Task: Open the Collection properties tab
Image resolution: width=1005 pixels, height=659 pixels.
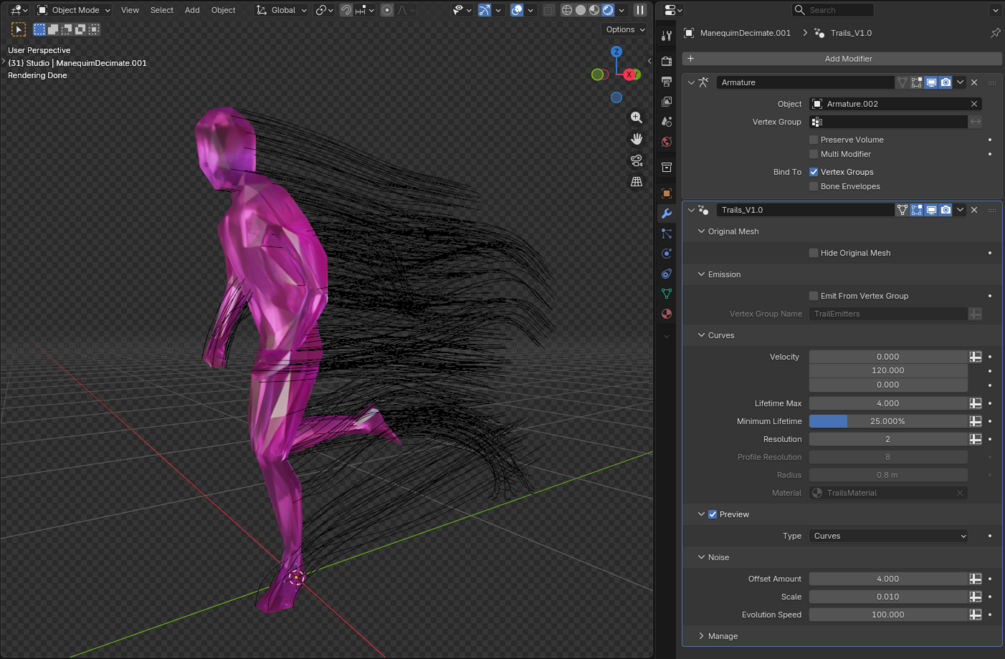Action: (667, 167)
